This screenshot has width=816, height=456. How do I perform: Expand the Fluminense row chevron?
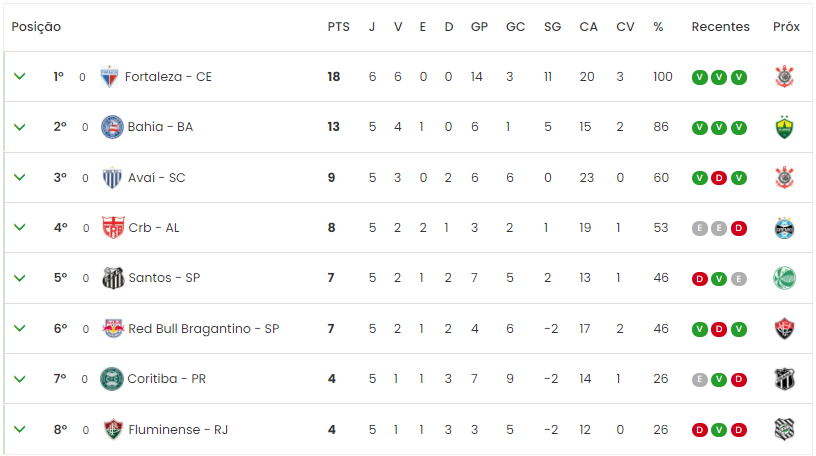point(20,429)
